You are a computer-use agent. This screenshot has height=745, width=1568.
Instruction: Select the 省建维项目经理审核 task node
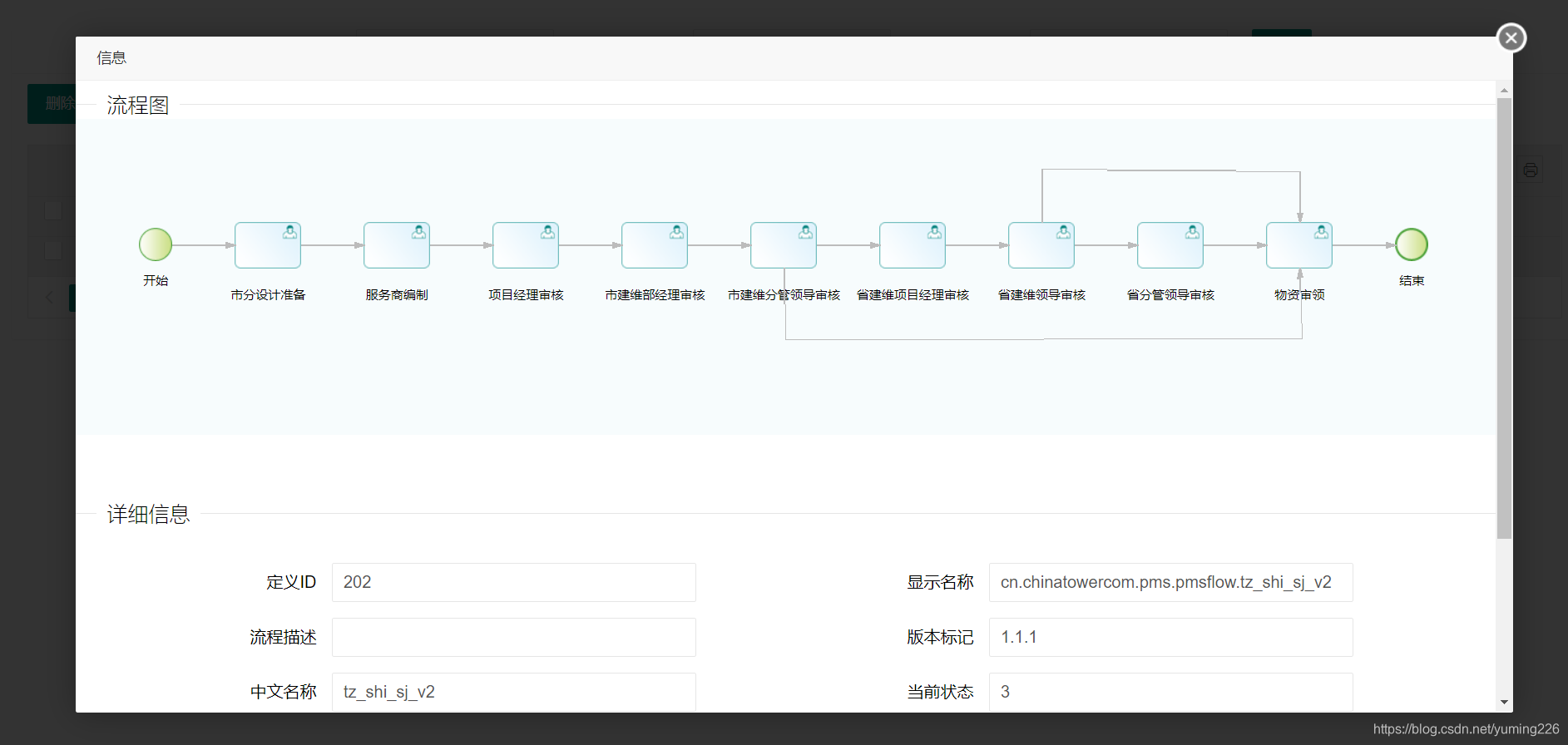point(913,245)
